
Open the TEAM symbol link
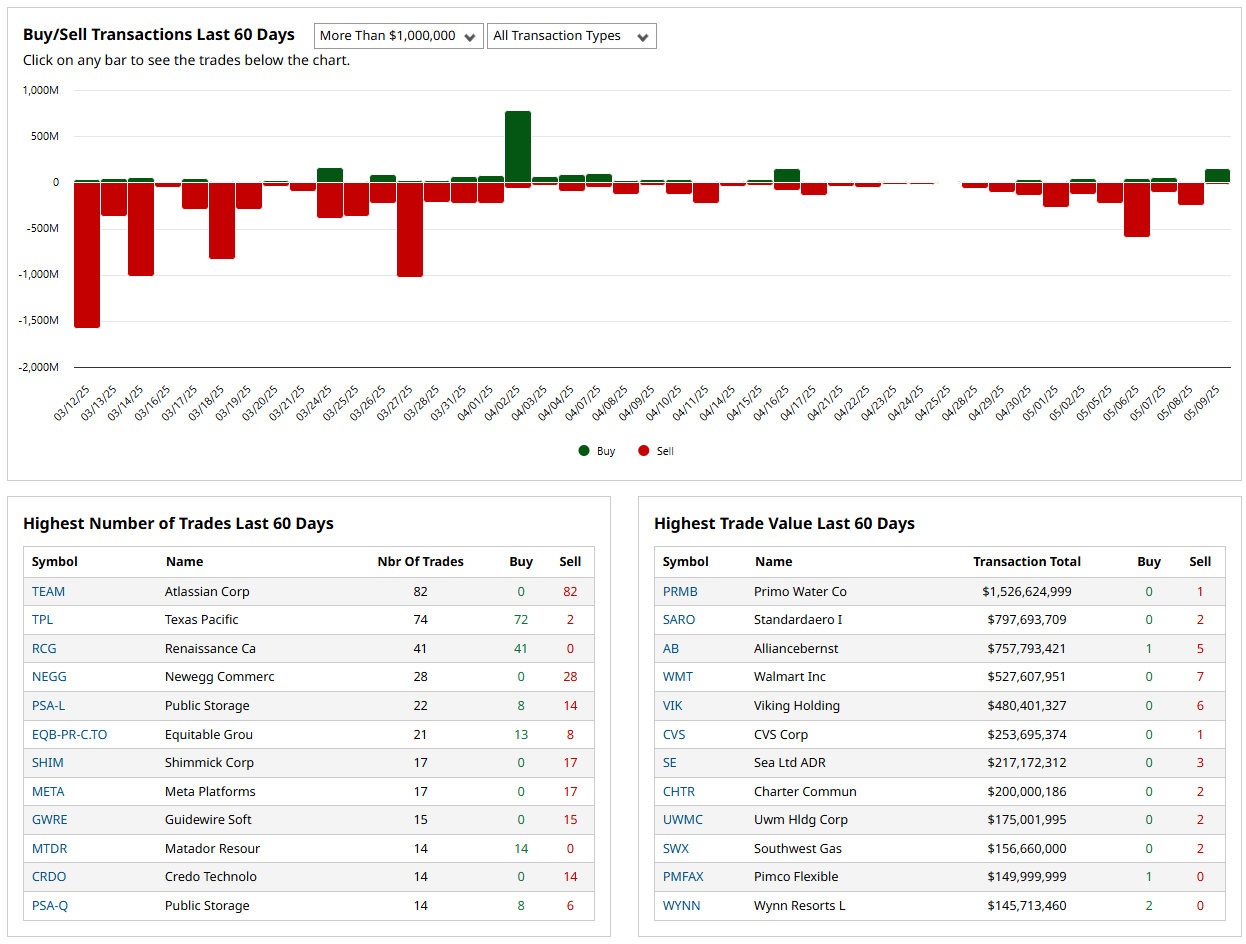pyautogui.click(x=48, y=591)
